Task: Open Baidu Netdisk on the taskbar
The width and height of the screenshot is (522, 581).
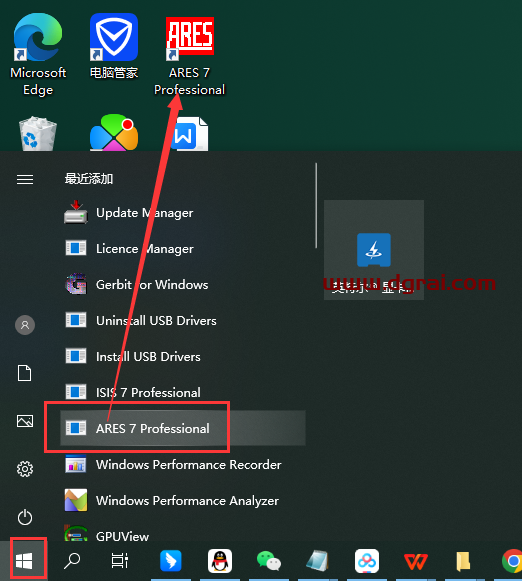Action: (x=367, y=561)
